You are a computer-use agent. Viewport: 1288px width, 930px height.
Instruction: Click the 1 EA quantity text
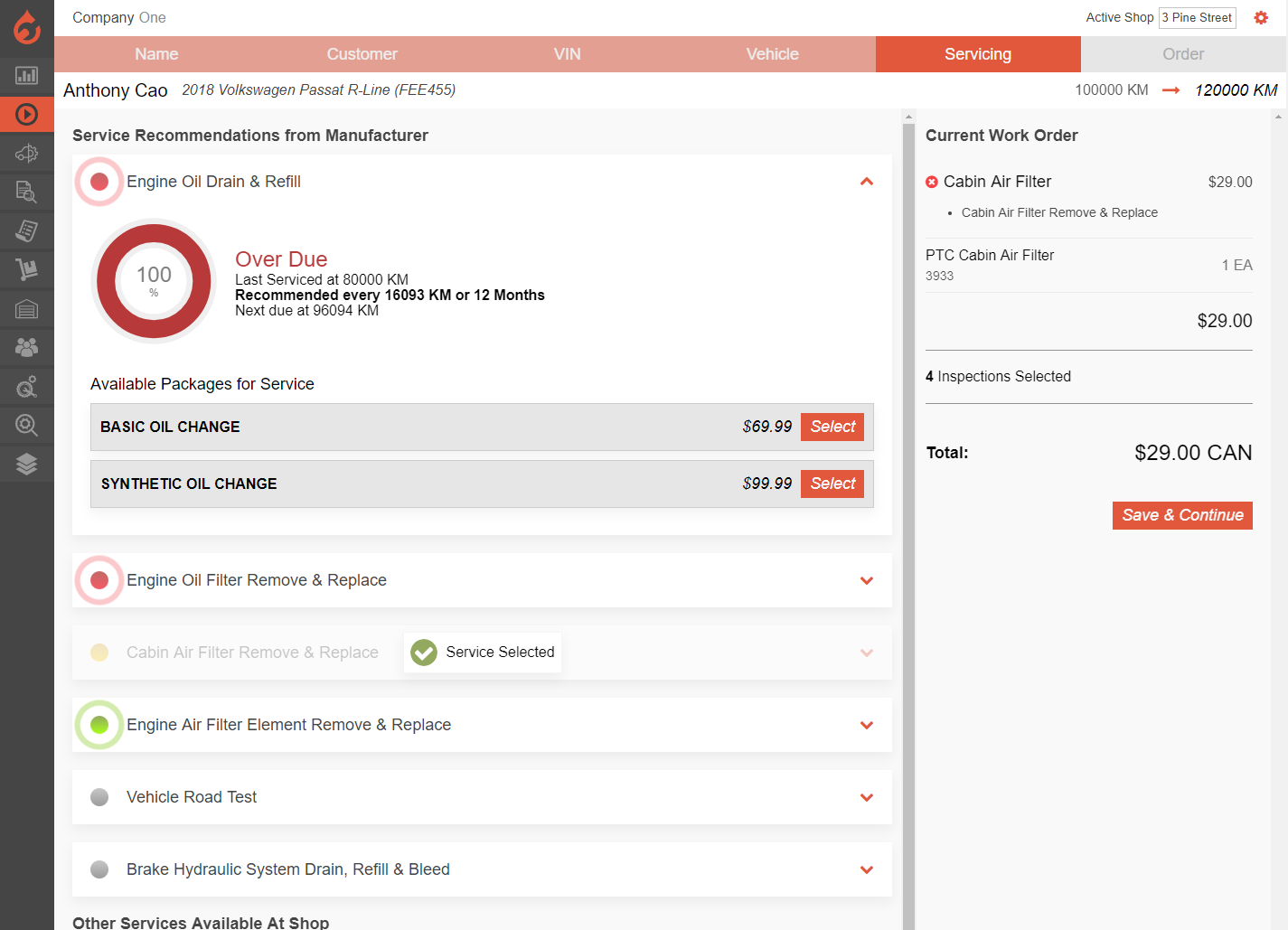pos(1236,265)
